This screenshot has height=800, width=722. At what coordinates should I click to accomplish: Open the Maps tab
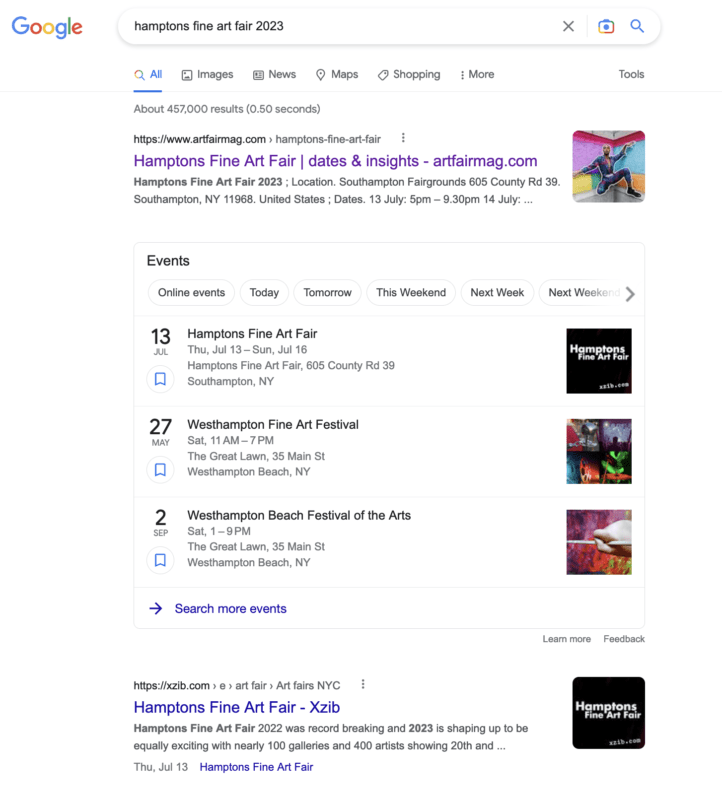(x=337, y=74)
